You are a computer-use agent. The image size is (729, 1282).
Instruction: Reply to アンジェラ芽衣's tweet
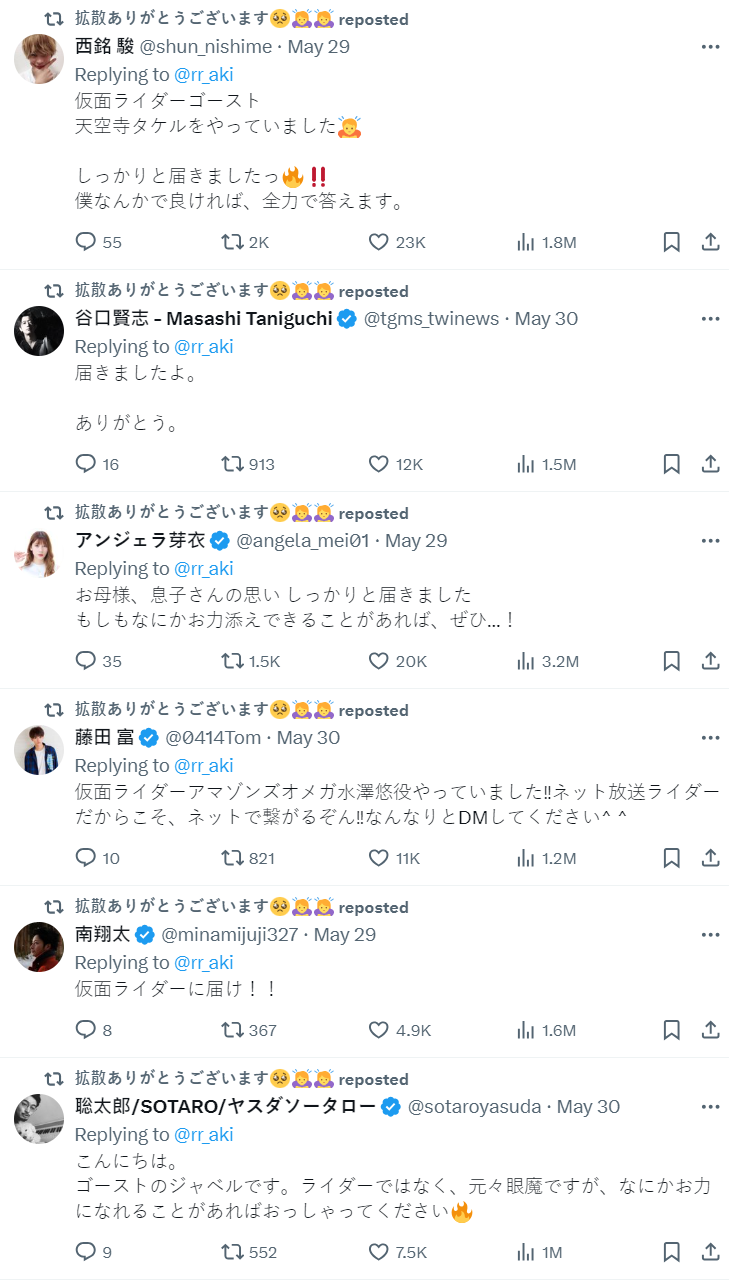[x=86, y=661]
